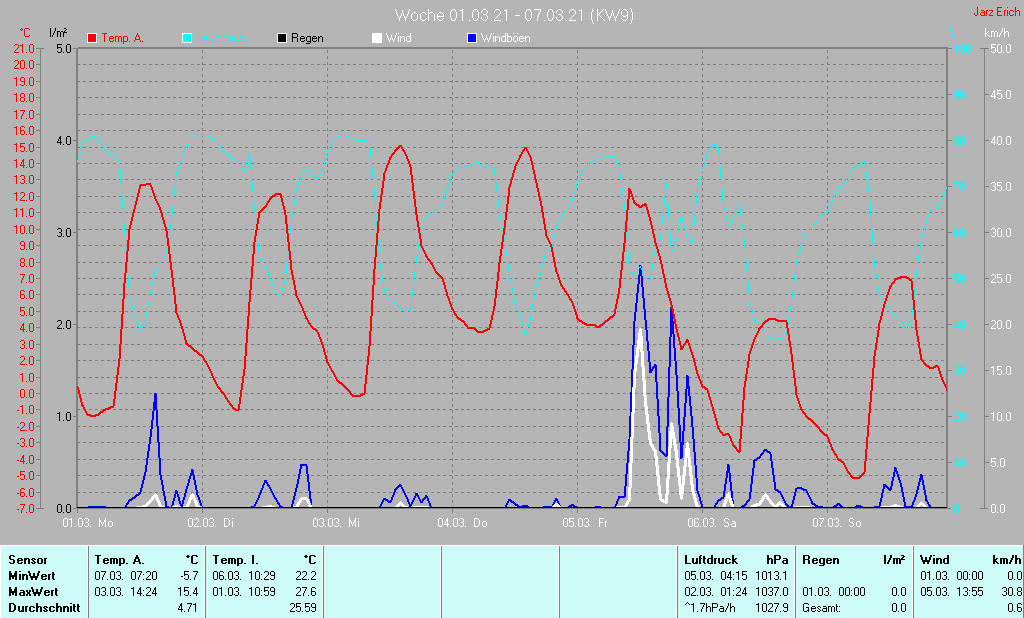Click the '^1.7hPa/h' pressure trend text
Screen dimensions: 1024x618
pyautogui.click(x=710, y=608)
